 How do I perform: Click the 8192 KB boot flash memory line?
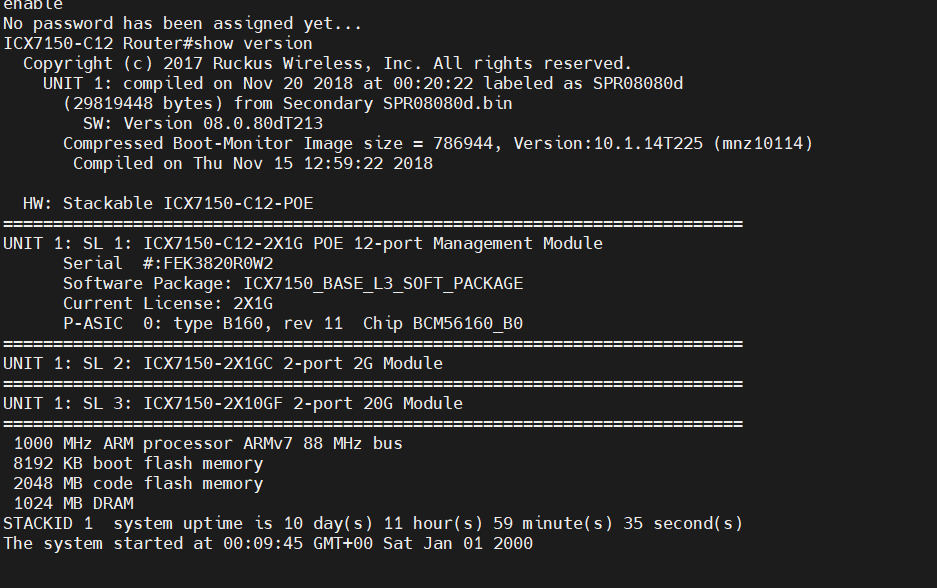coord(138,463)
